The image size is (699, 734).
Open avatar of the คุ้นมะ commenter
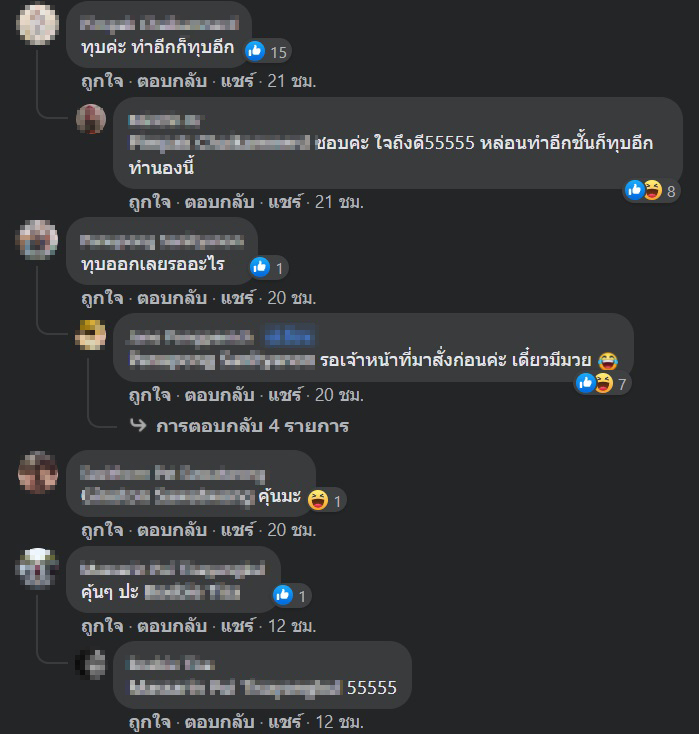coord(38,472)
